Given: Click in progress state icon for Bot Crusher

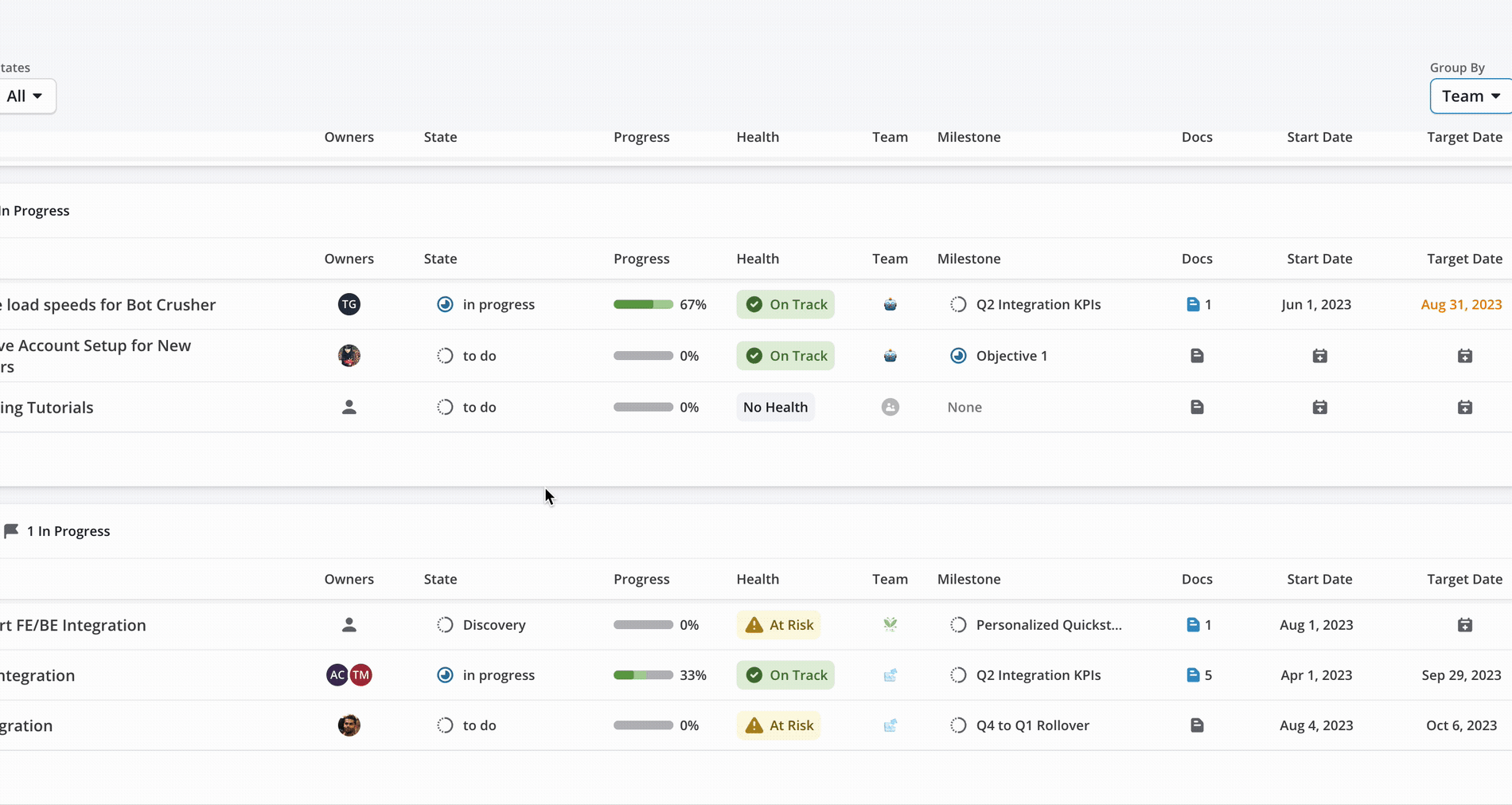Looking at the screenshot, I should tap(445, 304).
